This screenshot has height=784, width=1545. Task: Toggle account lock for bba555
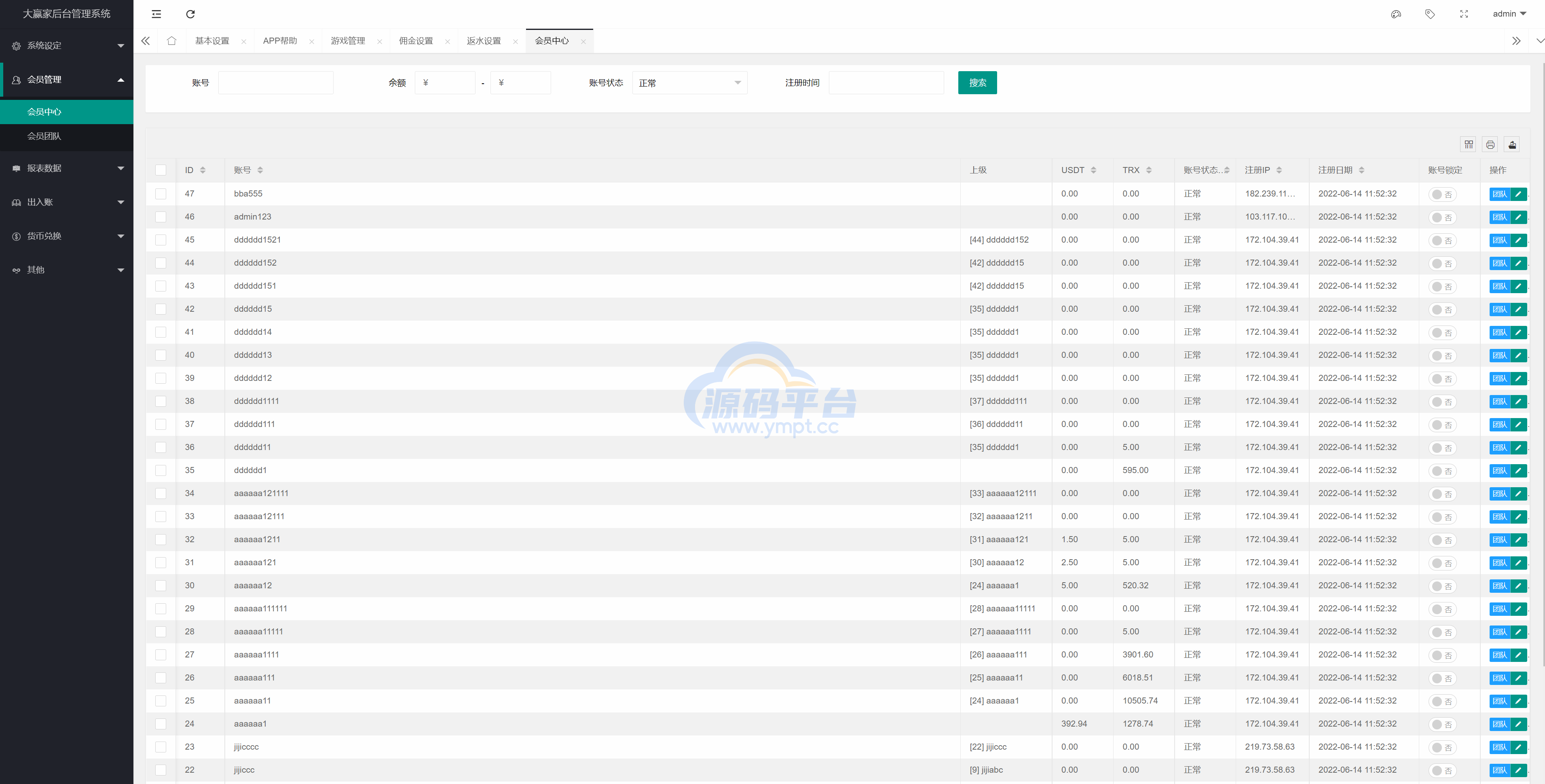(1442, 194)
